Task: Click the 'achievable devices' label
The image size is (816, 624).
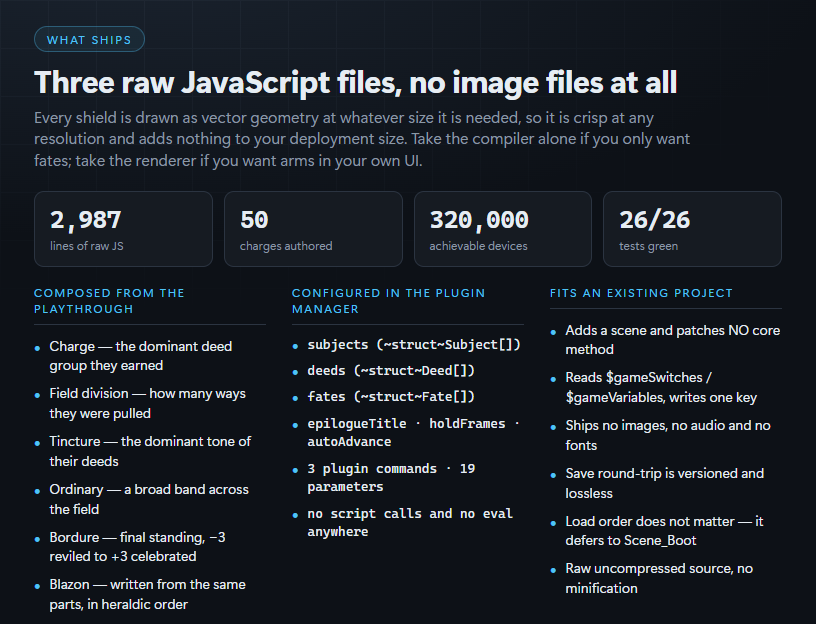Action: point(478,246)
